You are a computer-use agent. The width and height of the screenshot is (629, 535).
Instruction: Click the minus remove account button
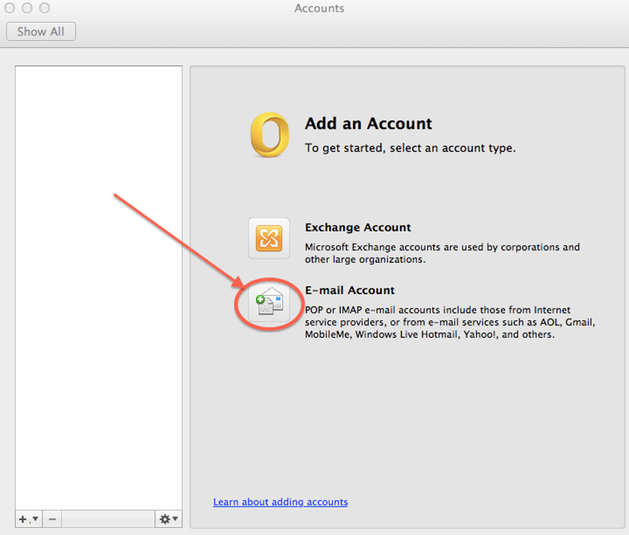point(52,519)
